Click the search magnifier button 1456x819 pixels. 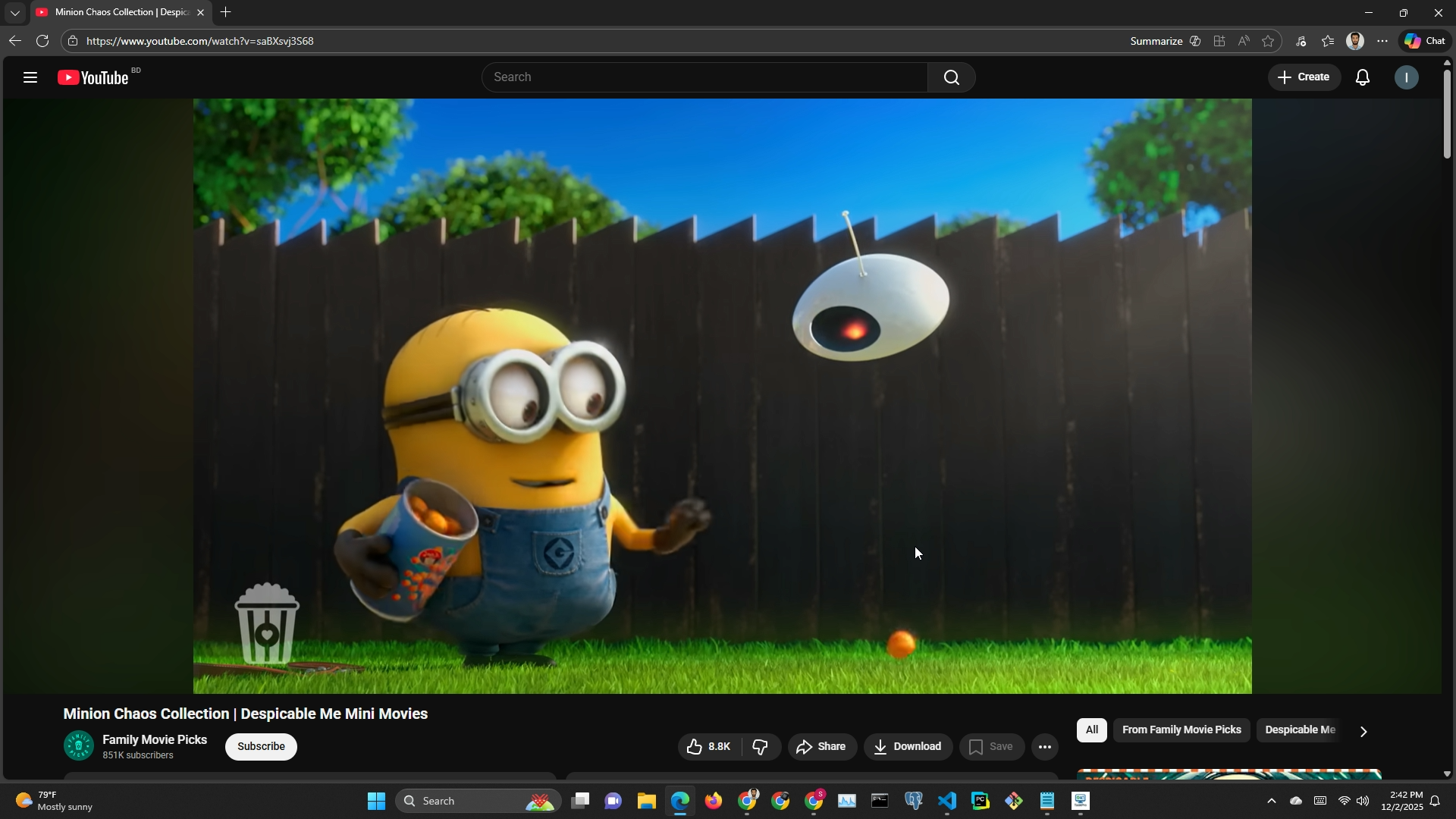coord(951,77)
